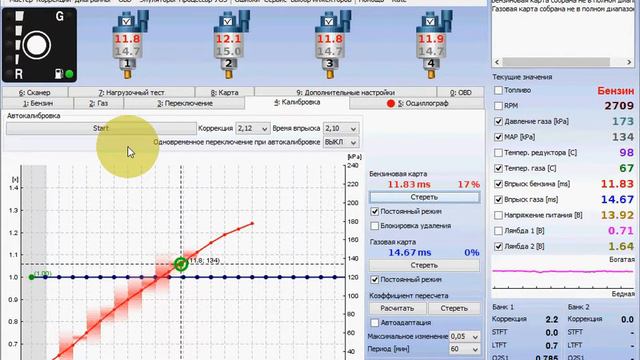Image resolution: width=640 pixels, height=360 pixels.
Task: Toggle injector 3 checkbox
Action: 329,21
